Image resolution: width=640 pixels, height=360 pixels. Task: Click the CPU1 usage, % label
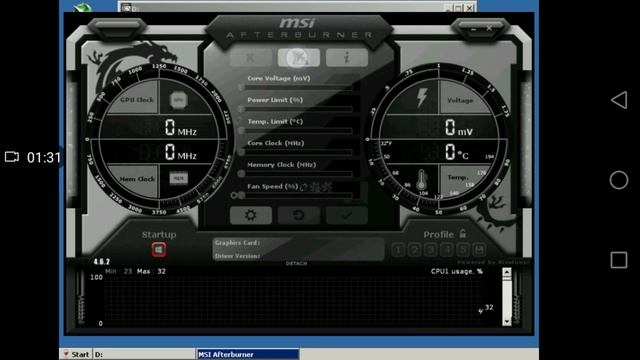pyautogui.click(x=457, y=271)
